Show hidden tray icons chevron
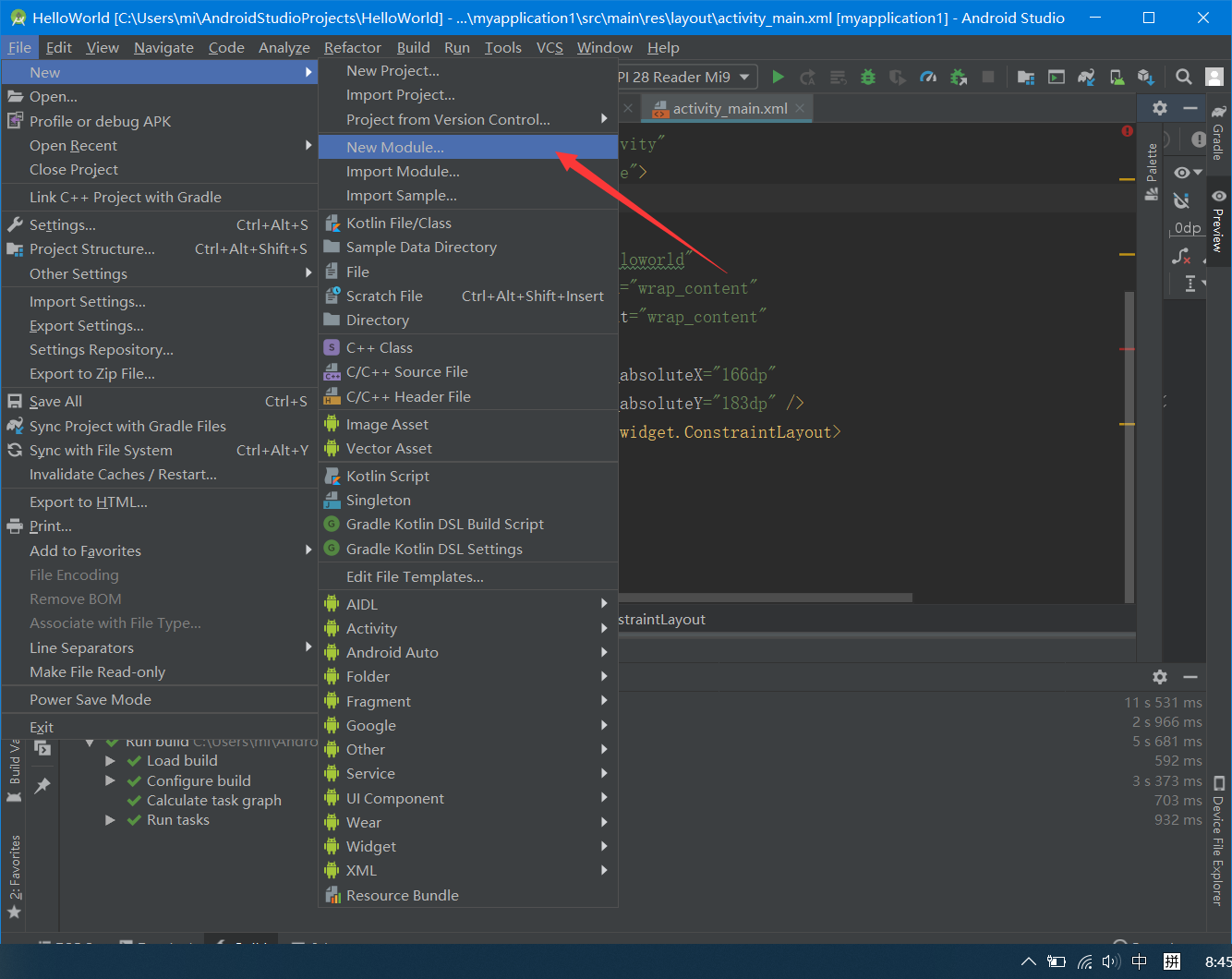This screenshot has height=979, width=1232. click(1029, 961)
